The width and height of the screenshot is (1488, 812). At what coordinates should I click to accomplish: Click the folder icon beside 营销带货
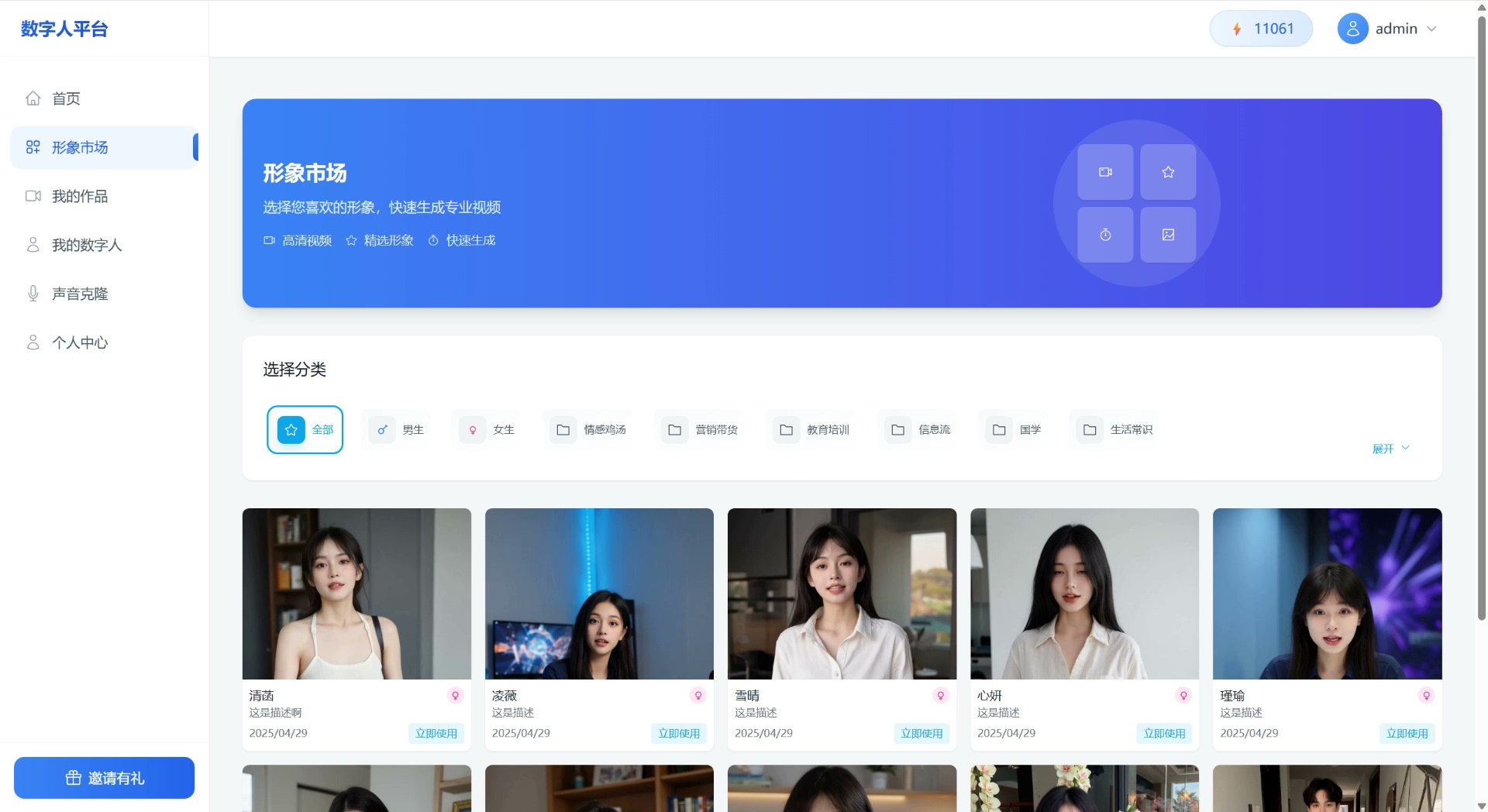pos(675,430)
